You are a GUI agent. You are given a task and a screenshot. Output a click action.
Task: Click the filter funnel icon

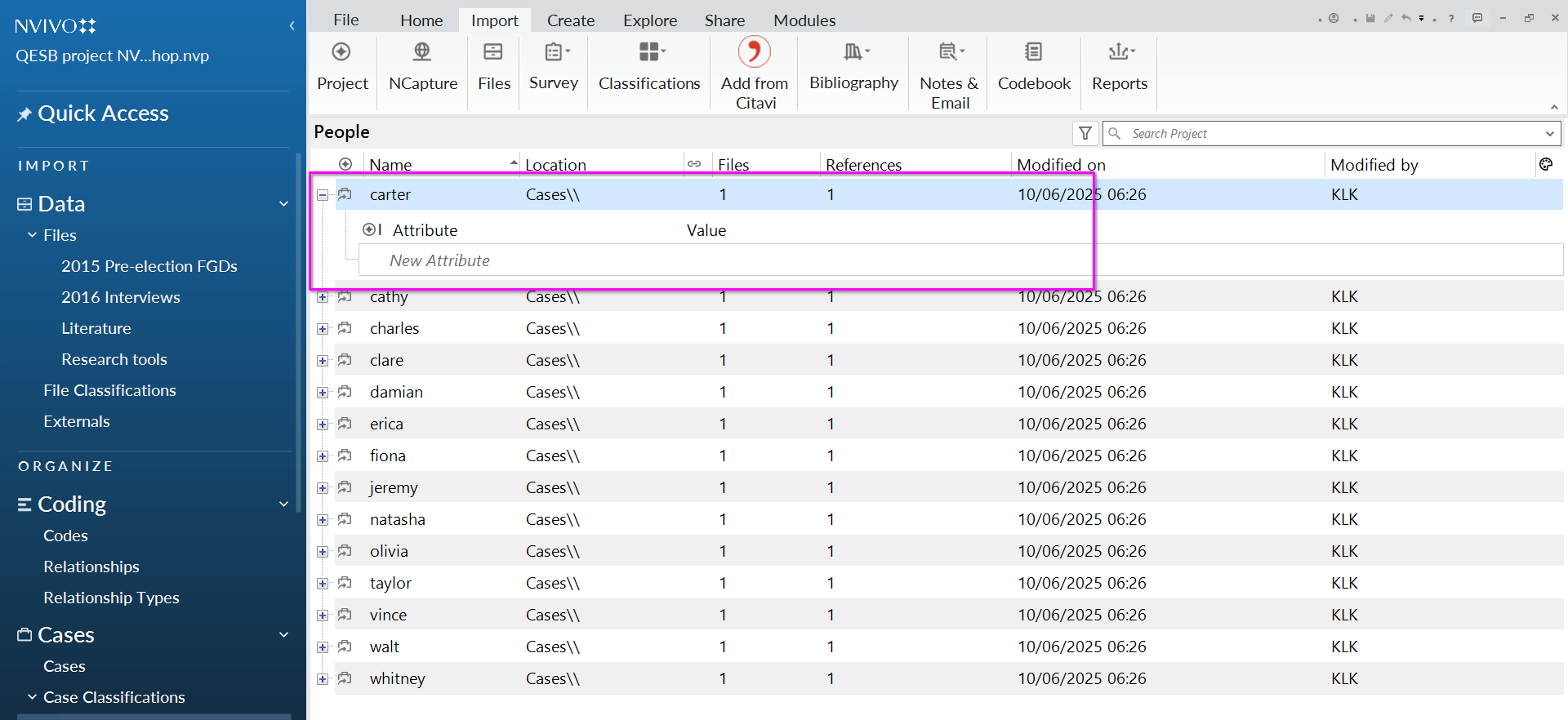point(1085,133)
